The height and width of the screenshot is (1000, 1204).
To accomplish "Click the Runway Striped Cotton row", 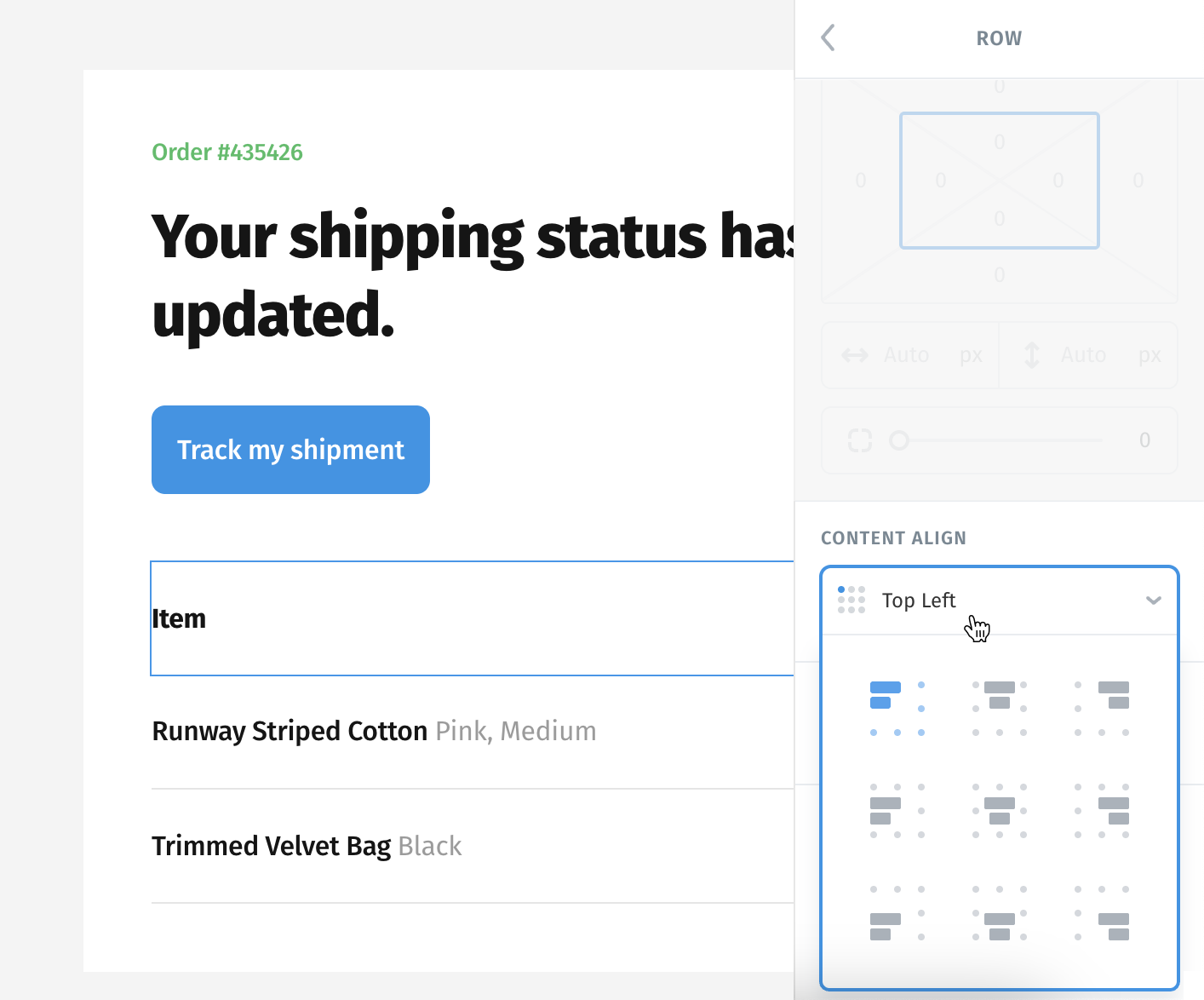I will pyautogui.click(x=472, y=732).
